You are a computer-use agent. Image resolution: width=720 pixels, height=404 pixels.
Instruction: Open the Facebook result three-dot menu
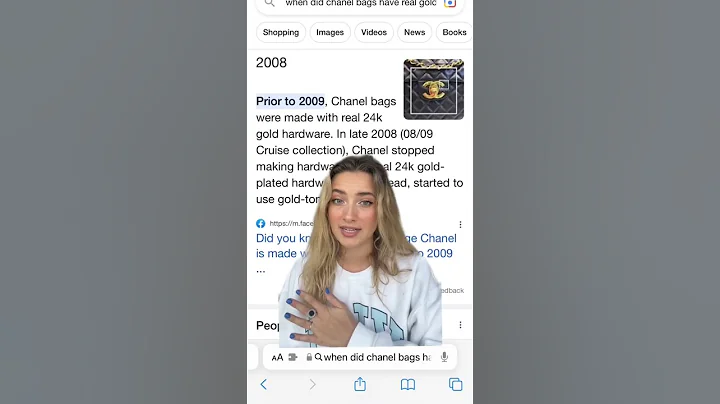click(460, 224)
